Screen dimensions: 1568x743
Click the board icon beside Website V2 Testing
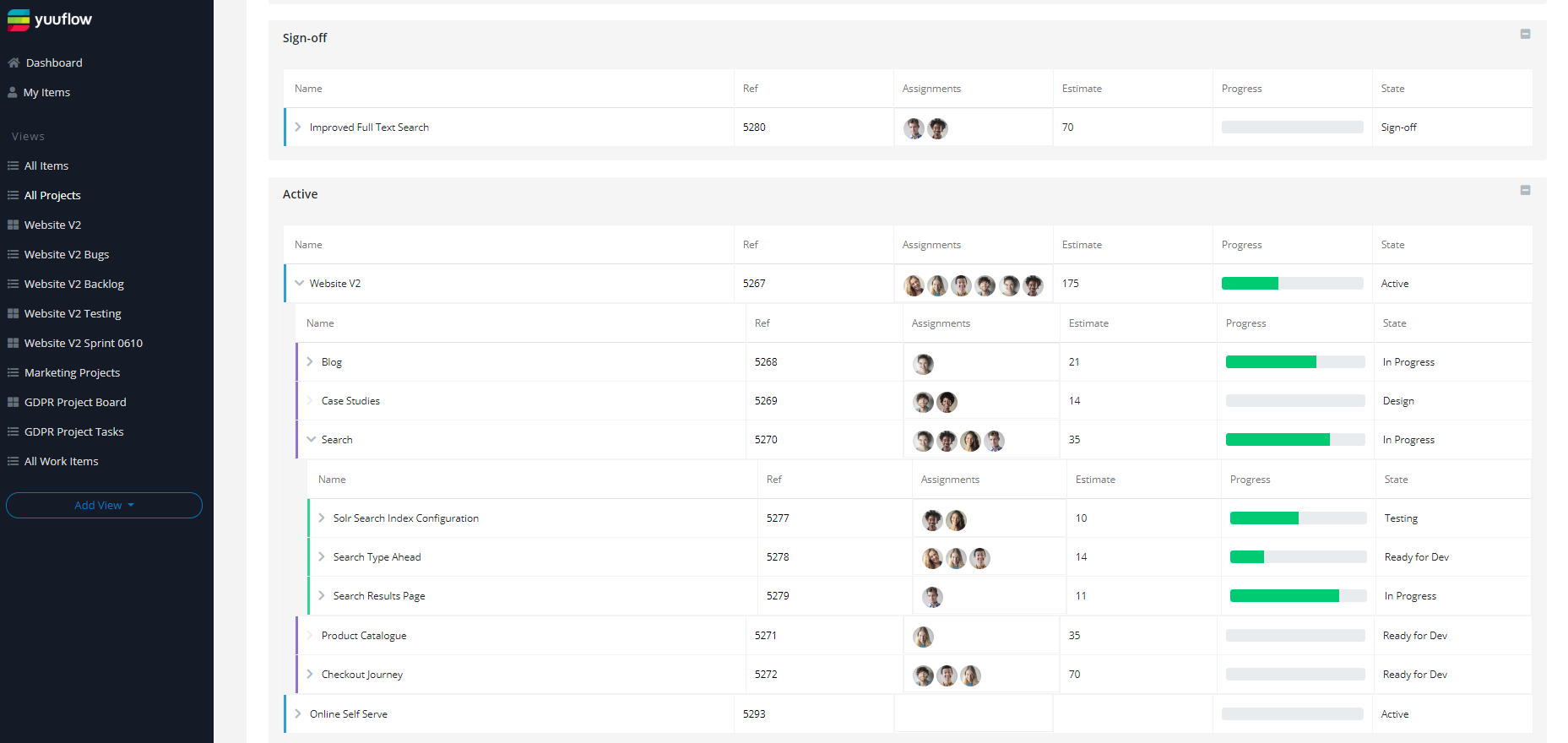click(13, 313)
